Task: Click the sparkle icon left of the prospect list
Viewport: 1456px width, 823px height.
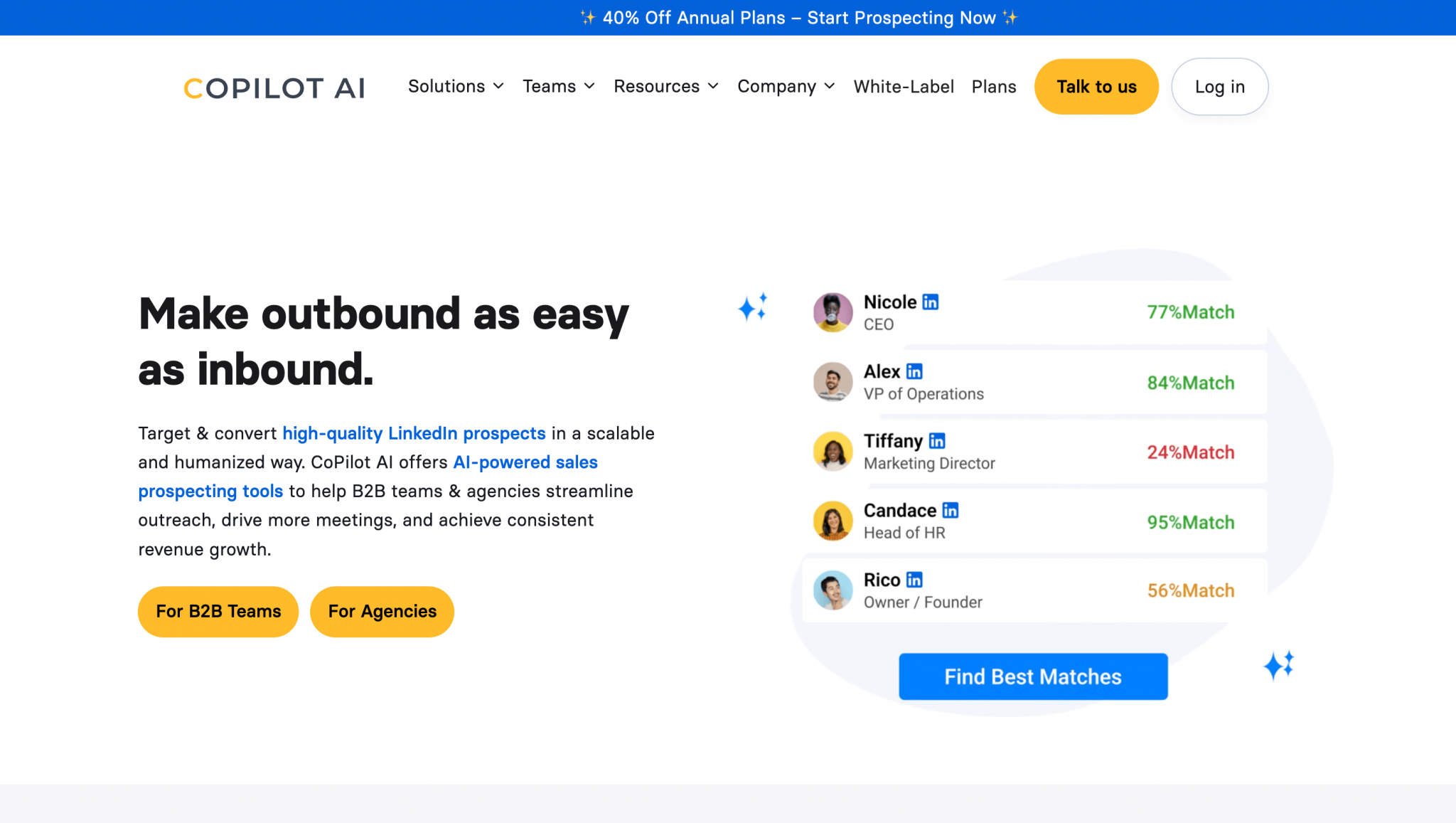Action: [x=754, y=309]
